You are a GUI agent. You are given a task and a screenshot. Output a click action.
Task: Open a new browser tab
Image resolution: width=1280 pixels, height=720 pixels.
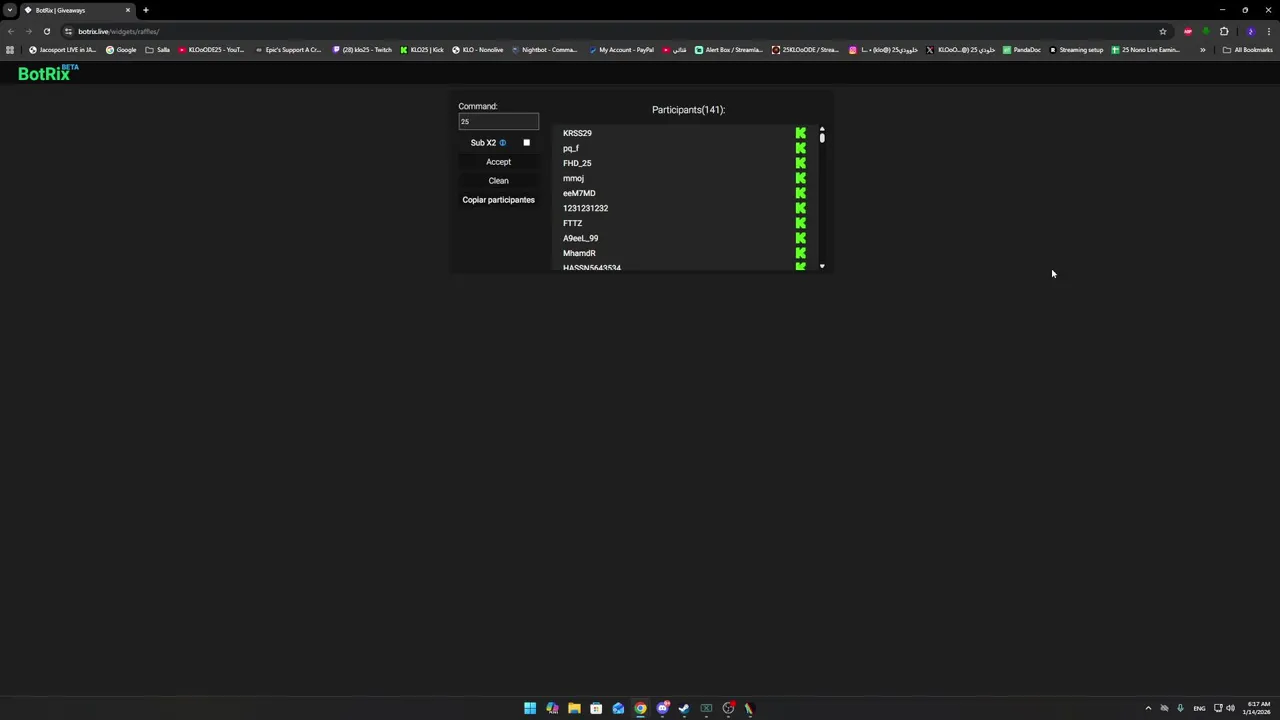click(x=145, y=10)
